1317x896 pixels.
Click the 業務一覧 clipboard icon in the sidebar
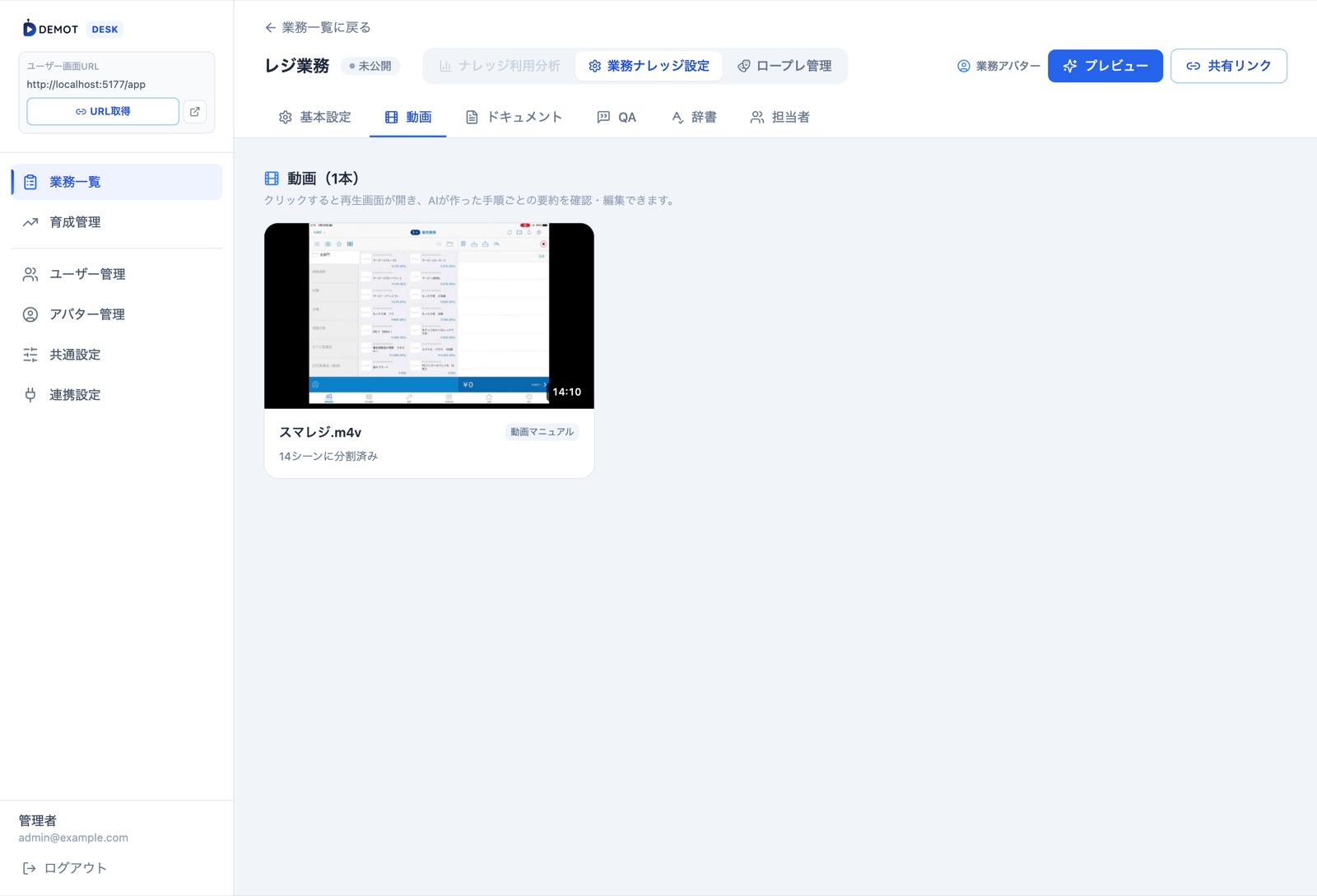30,182
